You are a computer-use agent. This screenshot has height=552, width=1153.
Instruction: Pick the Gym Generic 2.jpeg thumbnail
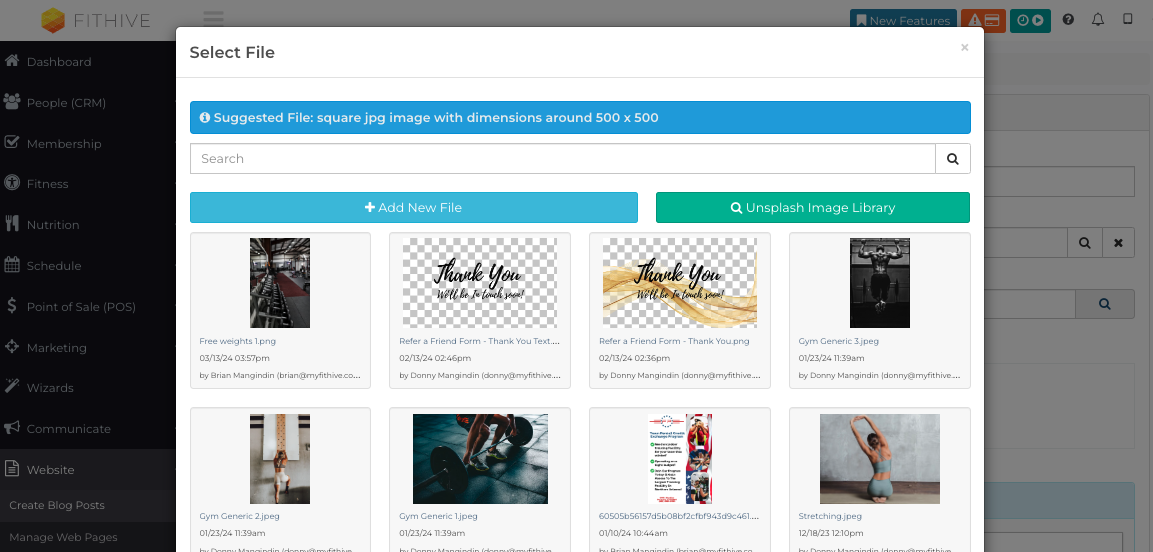280,459
